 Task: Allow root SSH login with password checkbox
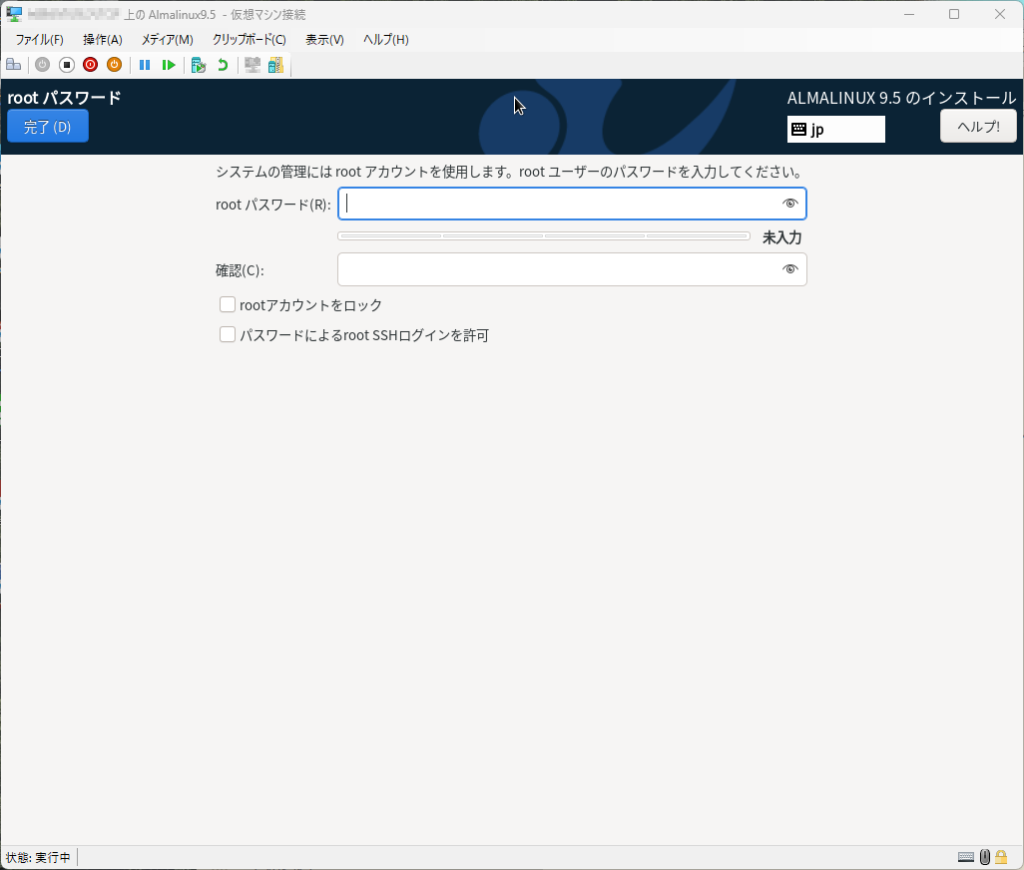point(227,335)
